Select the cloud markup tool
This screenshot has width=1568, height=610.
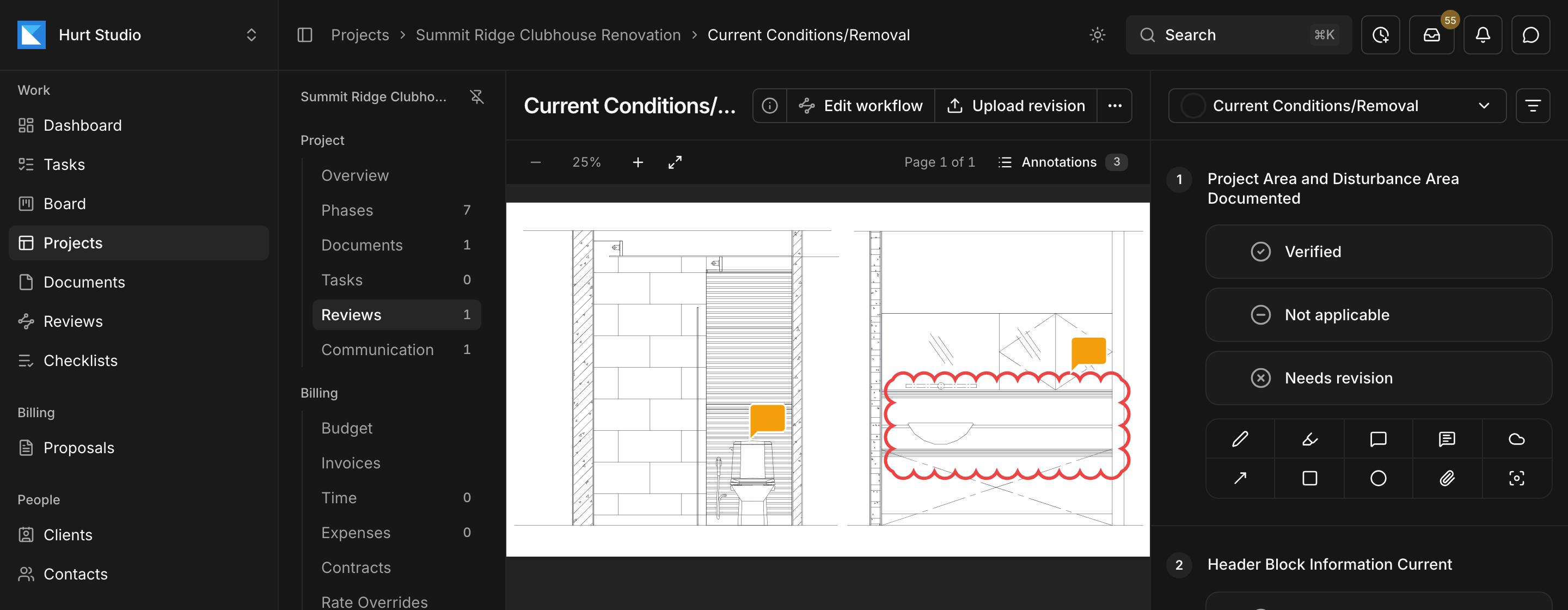pos(1516,439)
